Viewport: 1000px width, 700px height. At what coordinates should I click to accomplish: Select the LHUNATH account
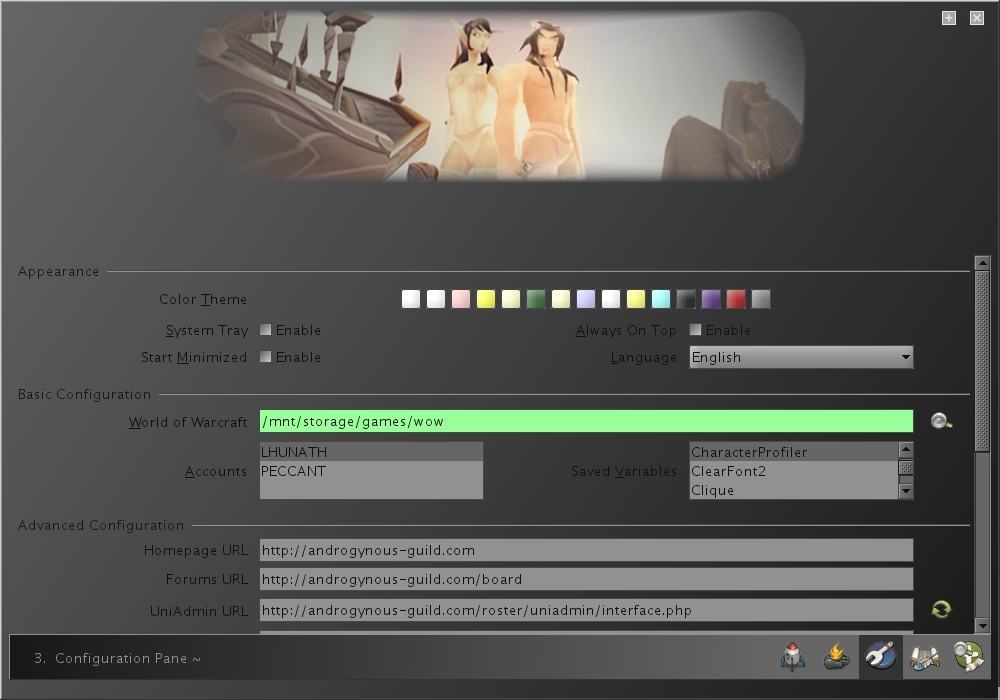[x=371, y=452]
